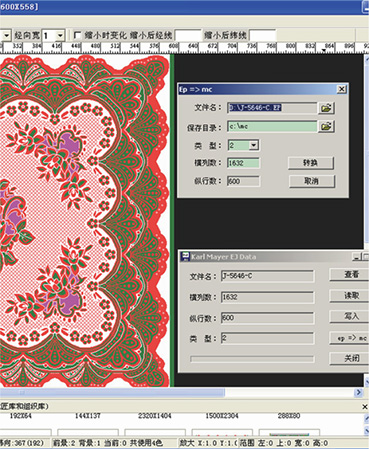Click the 读取 button
Screen dimensions: 369x449
pos(350,295)
